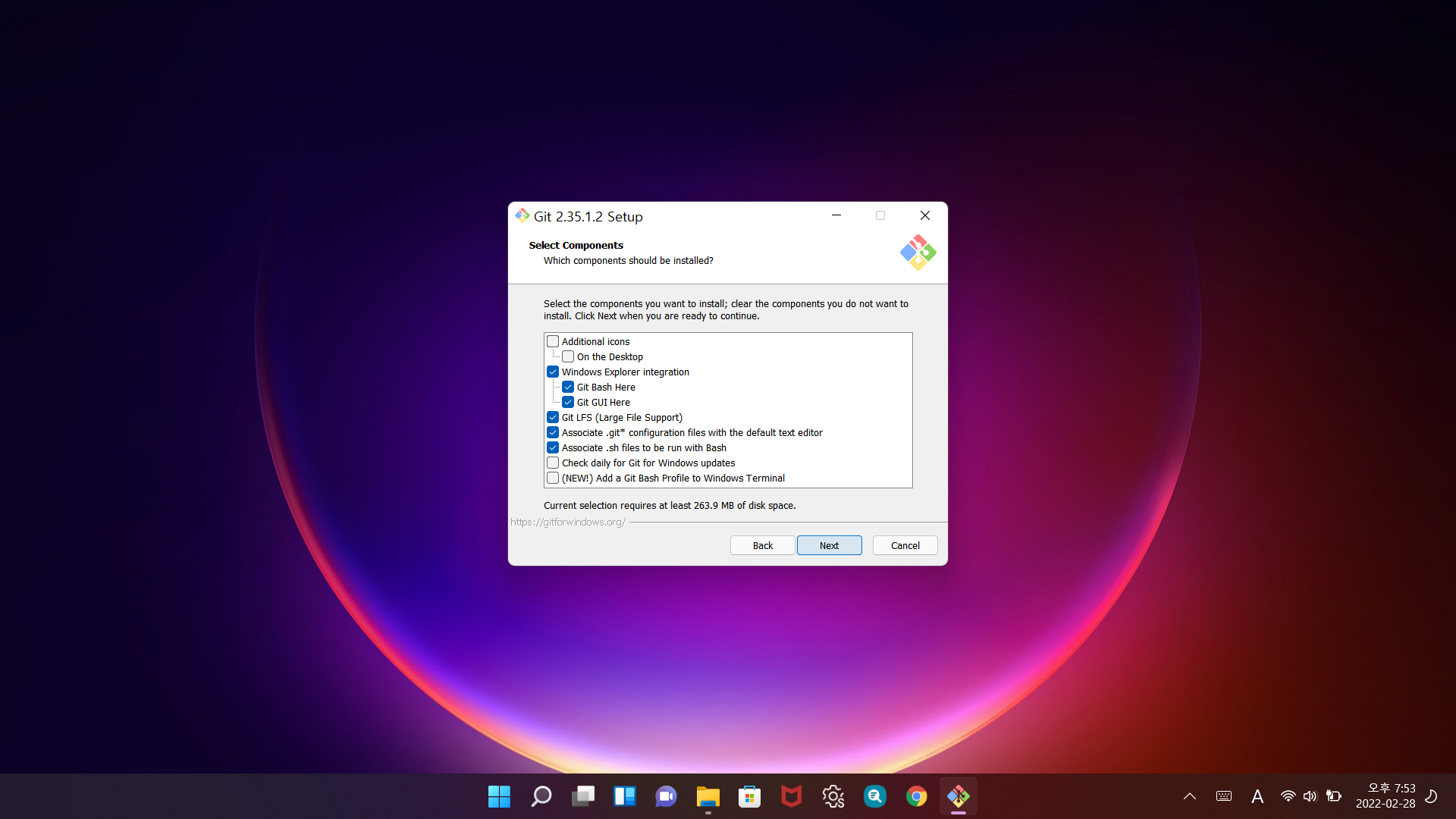This screenshot has height=819, width=1456.
Task: Enable Add Git Bash Profile to Terminal
Action: click(x=553, y=479)
